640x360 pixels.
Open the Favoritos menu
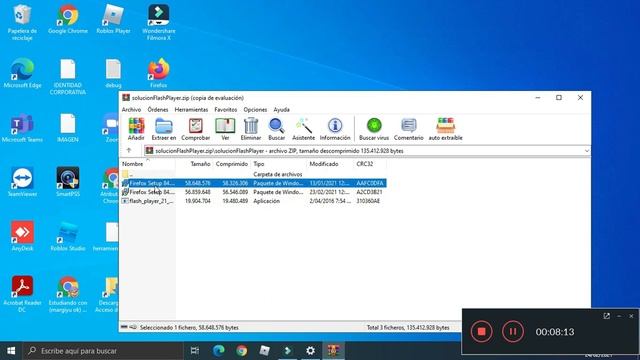pos(226,110)
